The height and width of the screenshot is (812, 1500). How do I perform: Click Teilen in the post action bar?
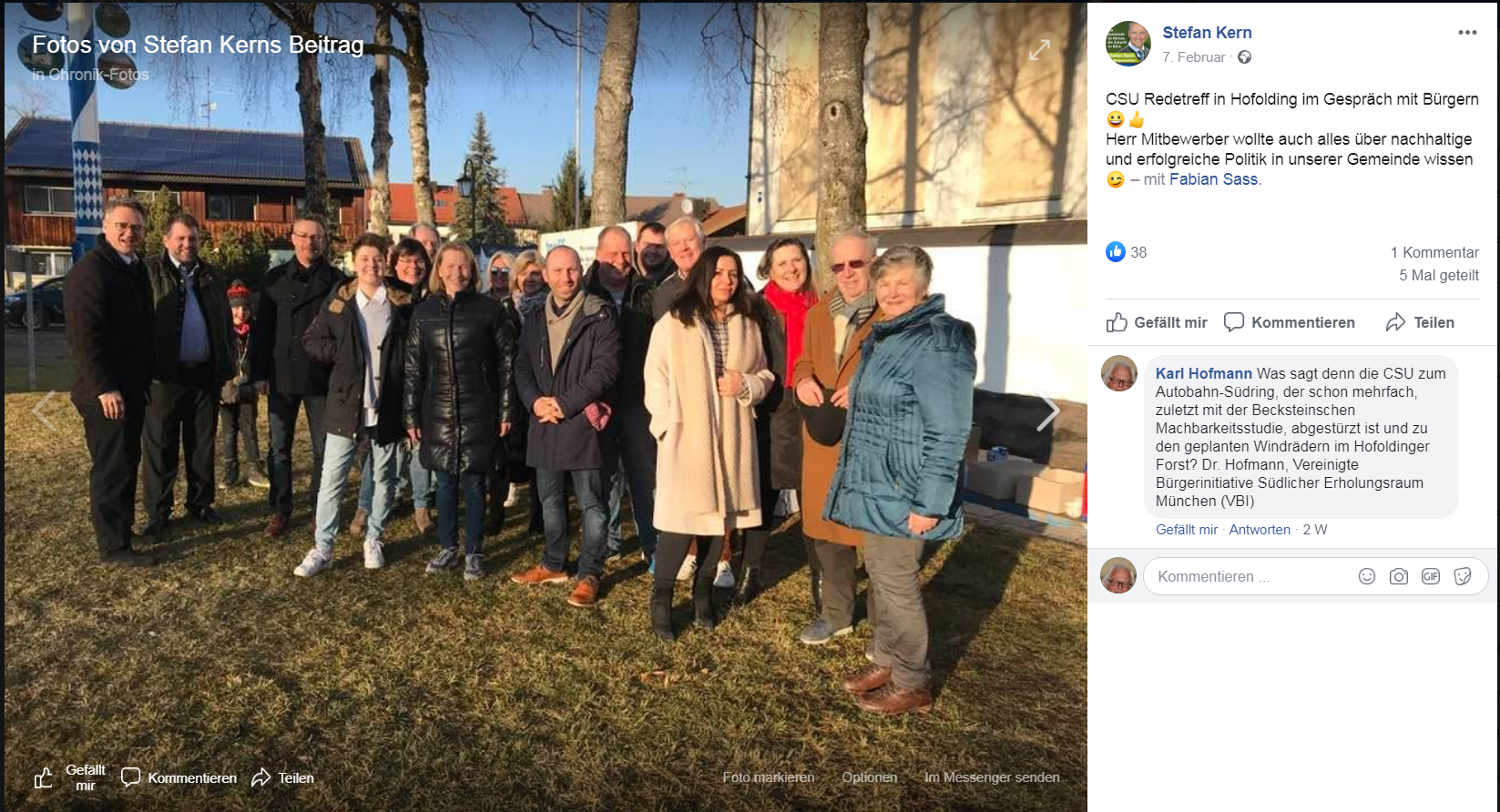coord(1420,322)
